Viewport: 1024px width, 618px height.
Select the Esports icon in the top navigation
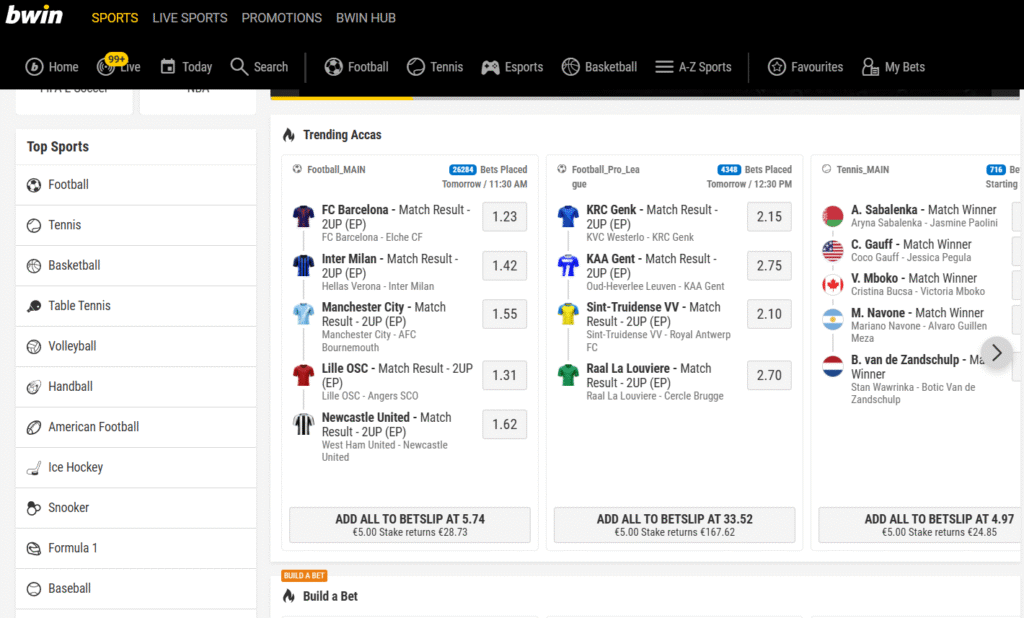point(489,67)
